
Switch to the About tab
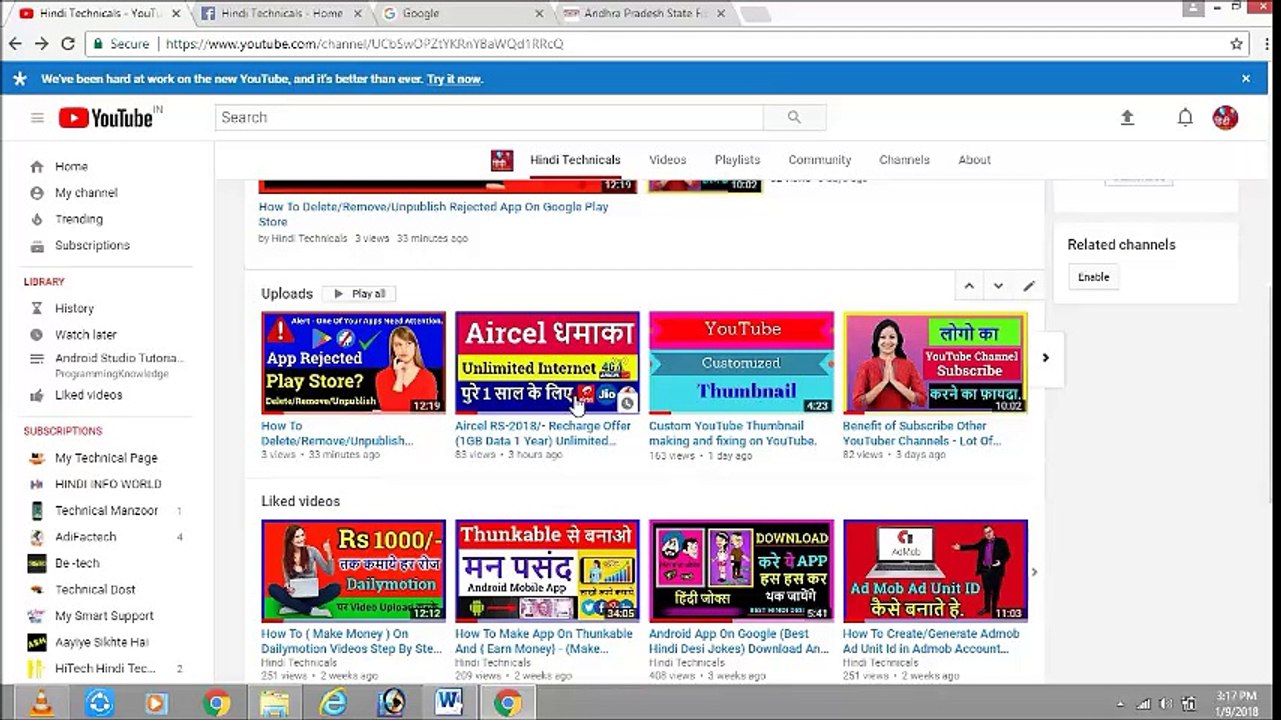974,160
